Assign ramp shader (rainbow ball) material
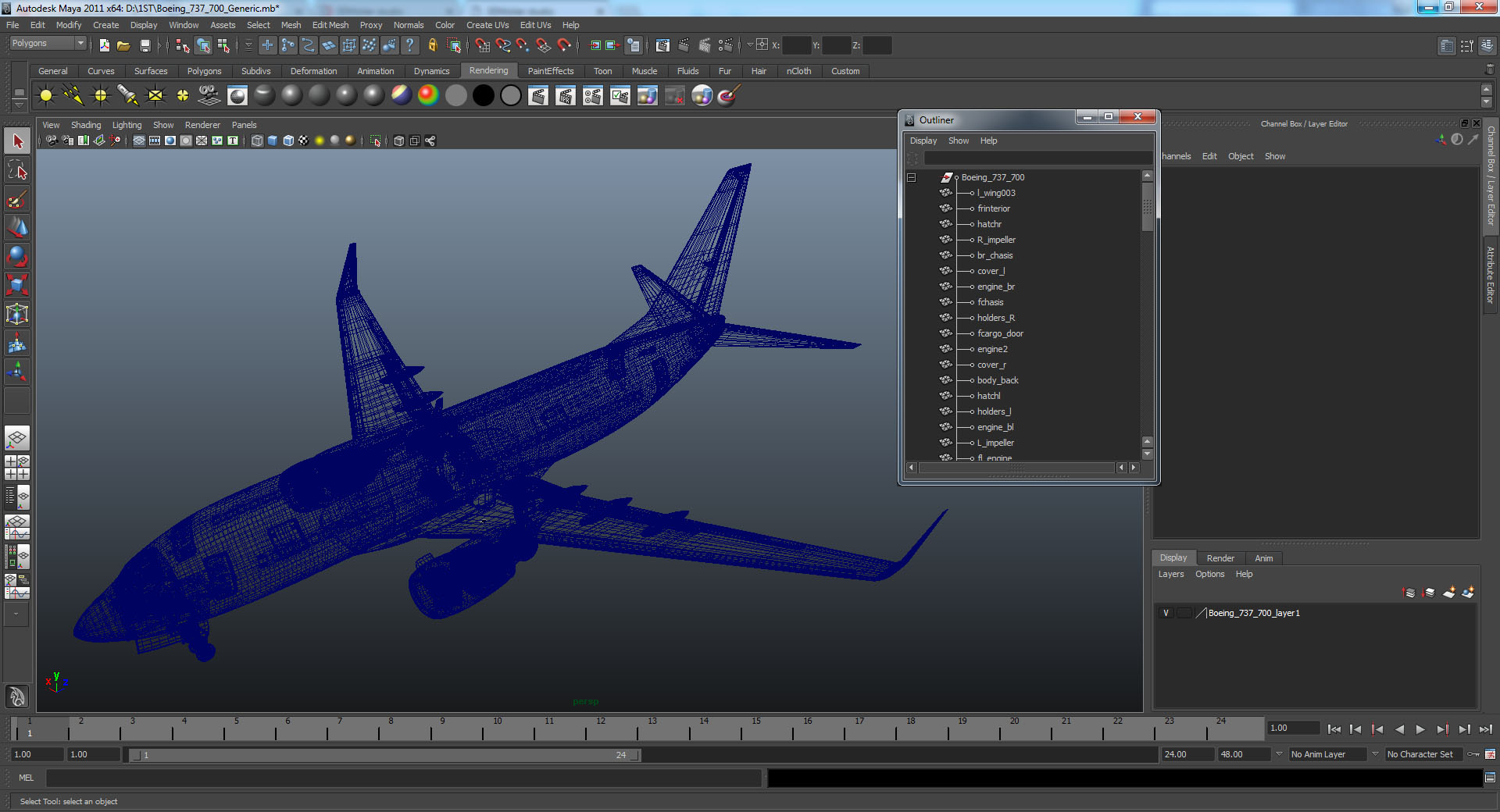Screen dimensions: 1500x812 [x=428, y=95]
